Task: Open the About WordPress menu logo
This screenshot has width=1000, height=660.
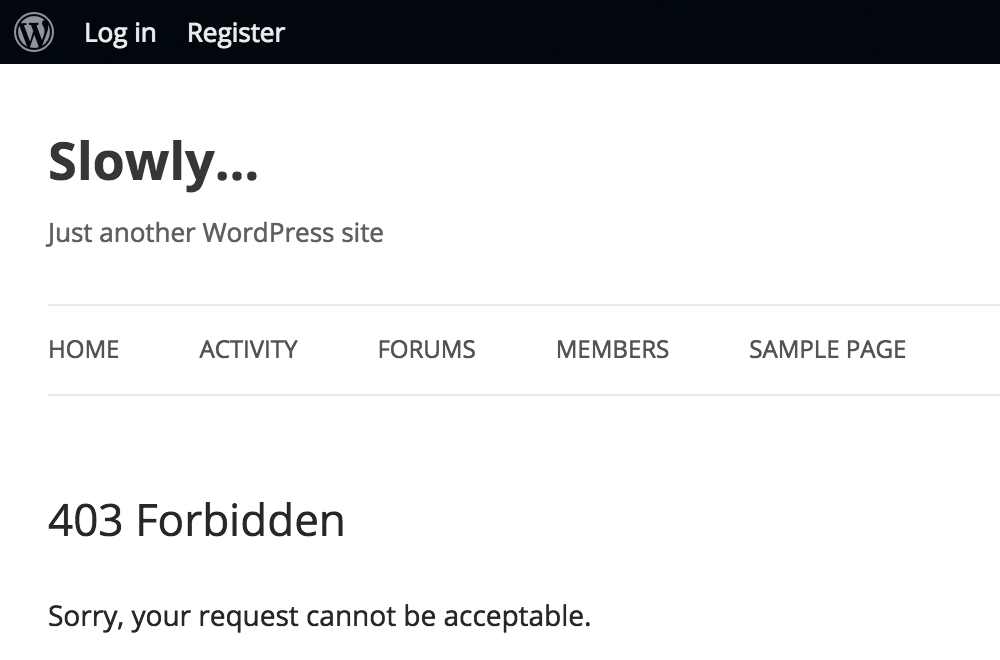Action: pos(34,32)
